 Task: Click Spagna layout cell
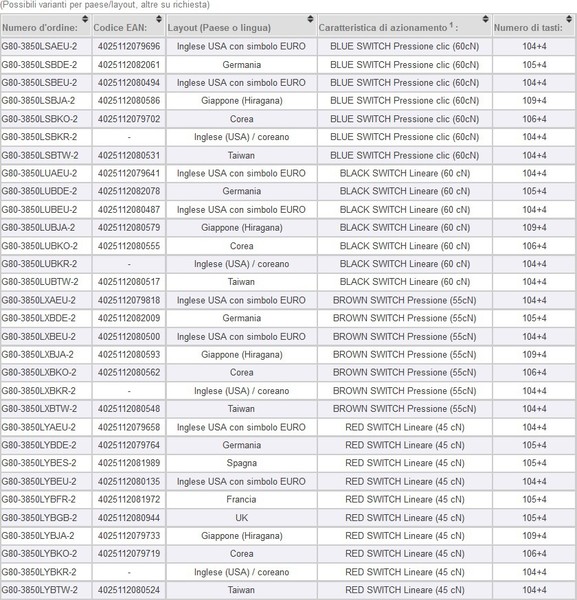(241, 463)
